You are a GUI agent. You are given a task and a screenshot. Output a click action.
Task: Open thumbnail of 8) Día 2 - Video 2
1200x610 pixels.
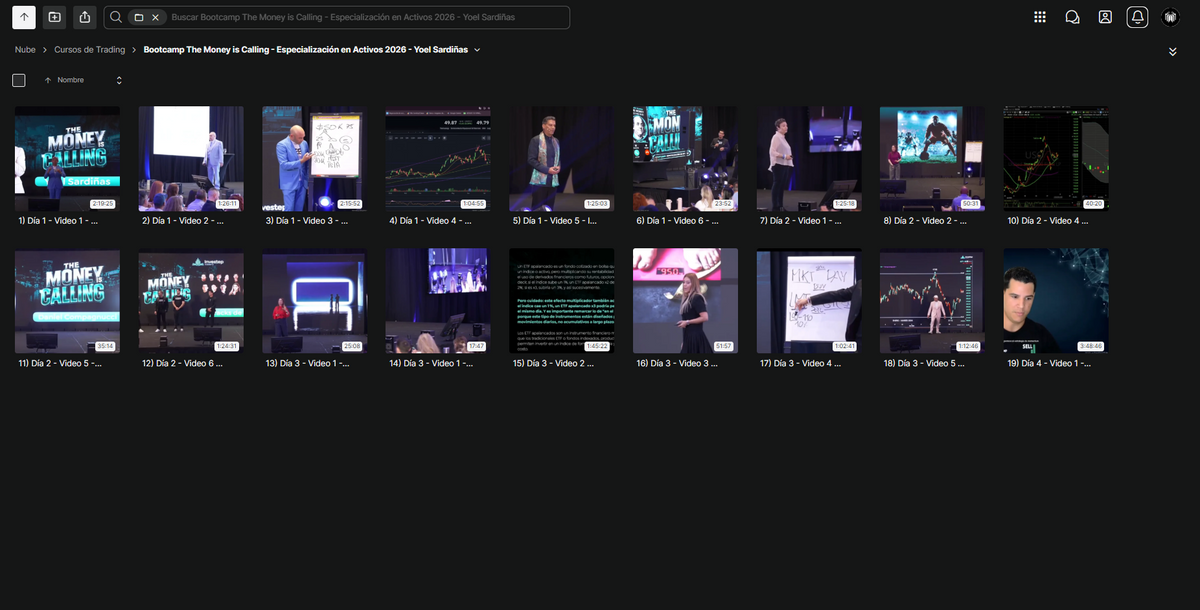932,159
